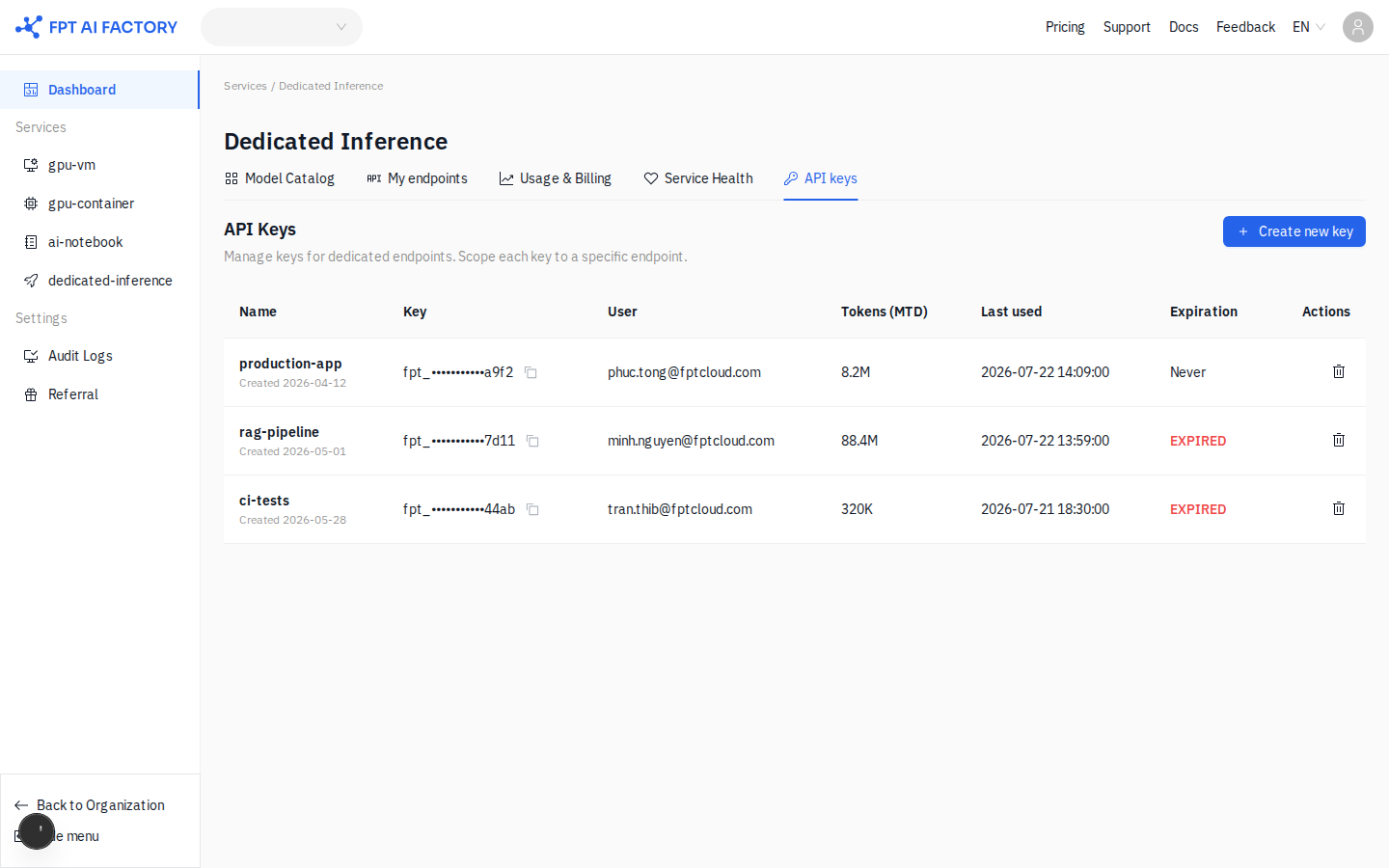1389x868 pixels.
Task: Click the Last used column header
Action: pyautogui.click(x=1011, y=312)
